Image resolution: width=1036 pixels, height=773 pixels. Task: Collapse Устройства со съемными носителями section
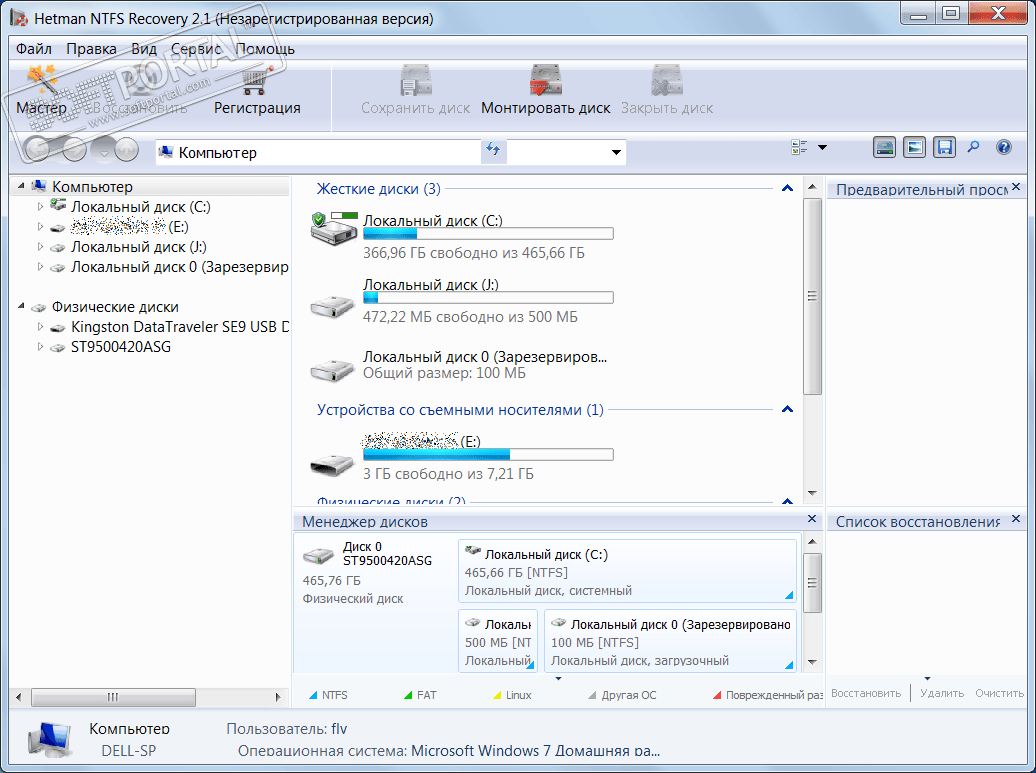click(787, 409)
